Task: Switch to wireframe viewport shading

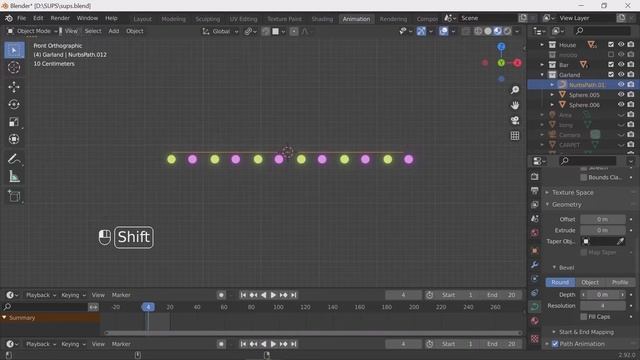Action: (478, 31)
